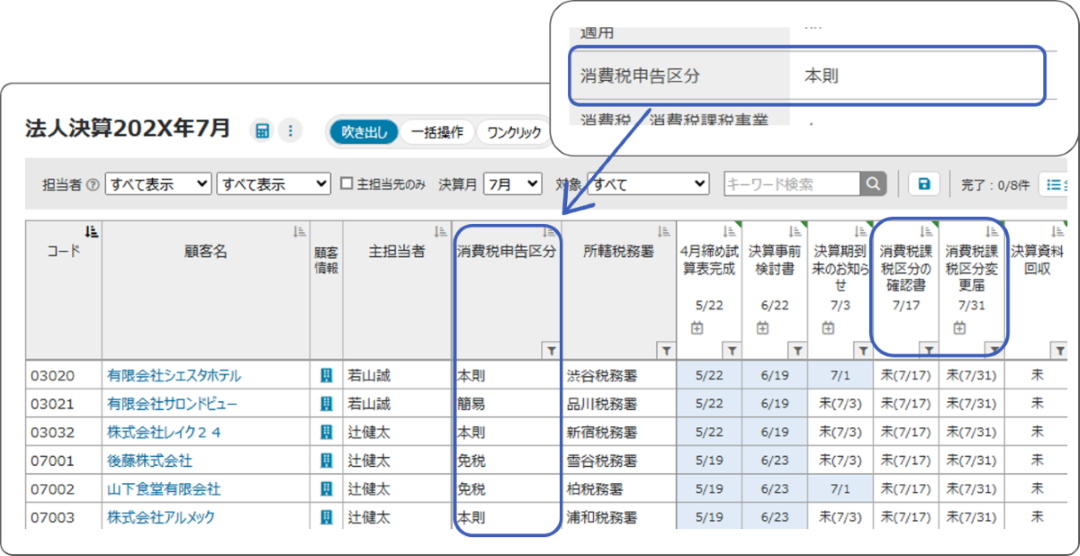1080x556 pixels.
Task: Click the 本則 value in the callout panel
Action: (821, 76)
